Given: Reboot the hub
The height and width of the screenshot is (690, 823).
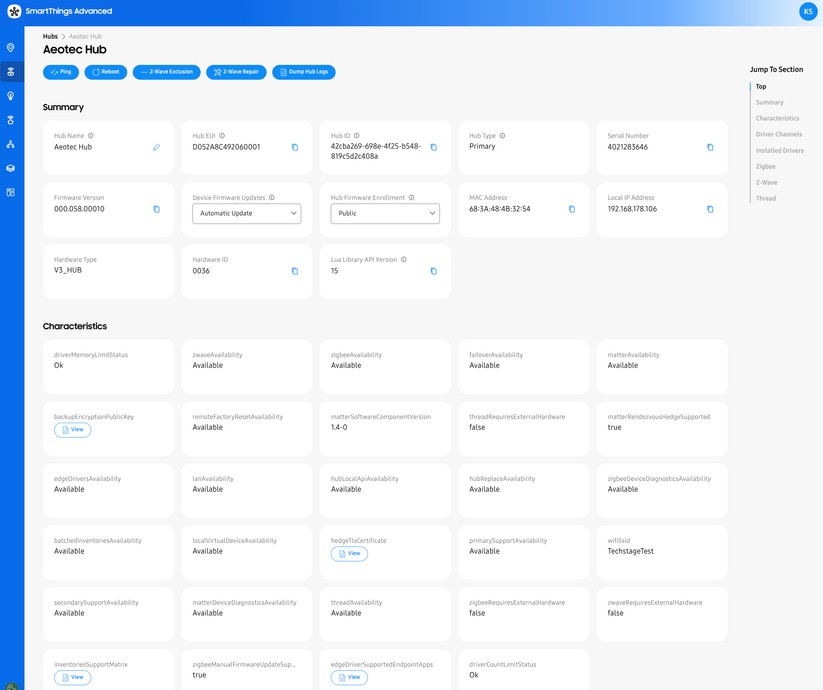Looking at the screenshot, I should [106, 71].
